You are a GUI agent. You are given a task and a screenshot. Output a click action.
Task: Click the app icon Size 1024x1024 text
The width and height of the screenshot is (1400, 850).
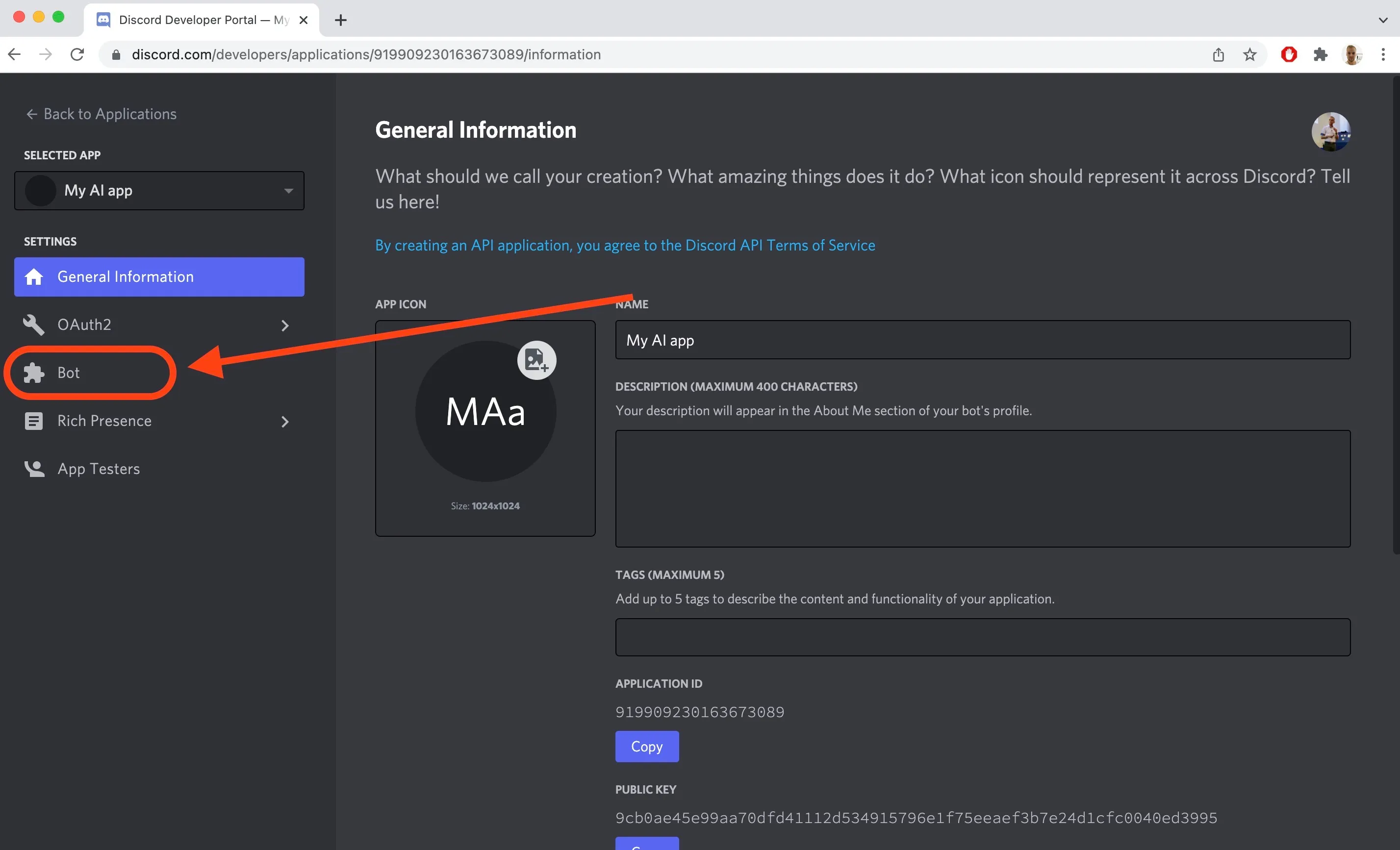(x=485, y=506)
